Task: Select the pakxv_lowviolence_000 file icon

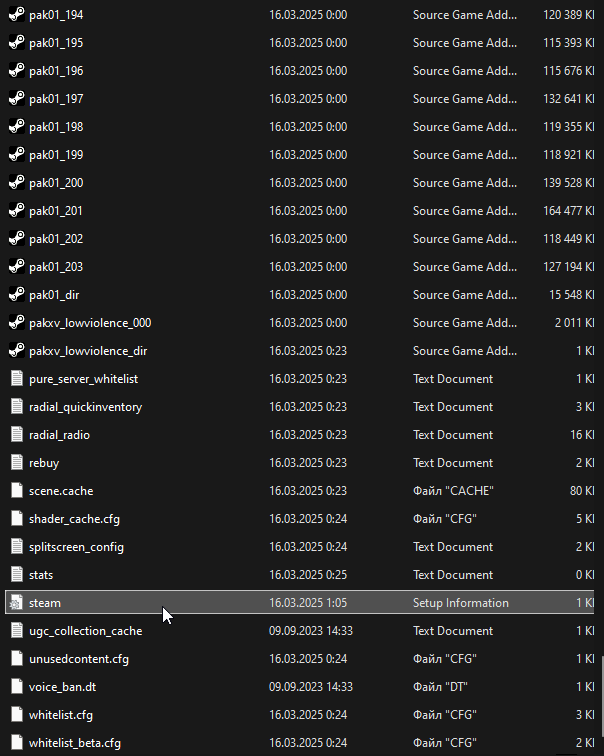Action: pyautogui.click(x=16, y=323)
